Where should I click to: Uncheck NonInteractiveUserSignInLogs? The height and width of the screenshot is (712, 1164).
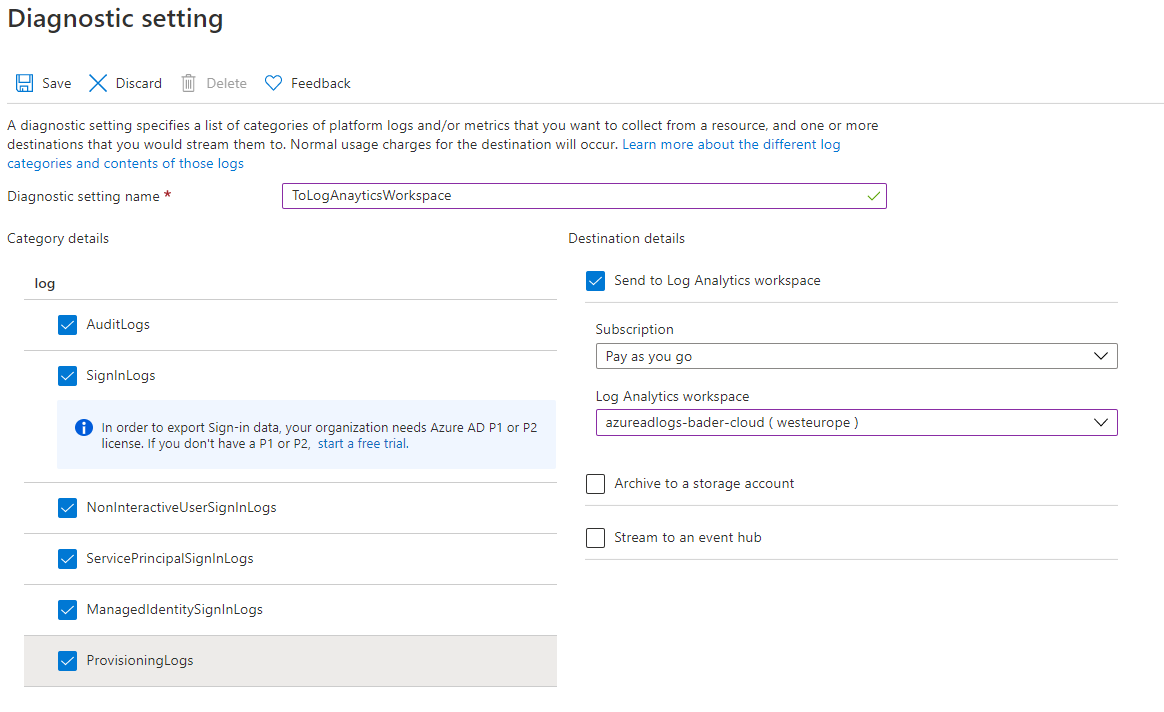(x=67, y=507)
